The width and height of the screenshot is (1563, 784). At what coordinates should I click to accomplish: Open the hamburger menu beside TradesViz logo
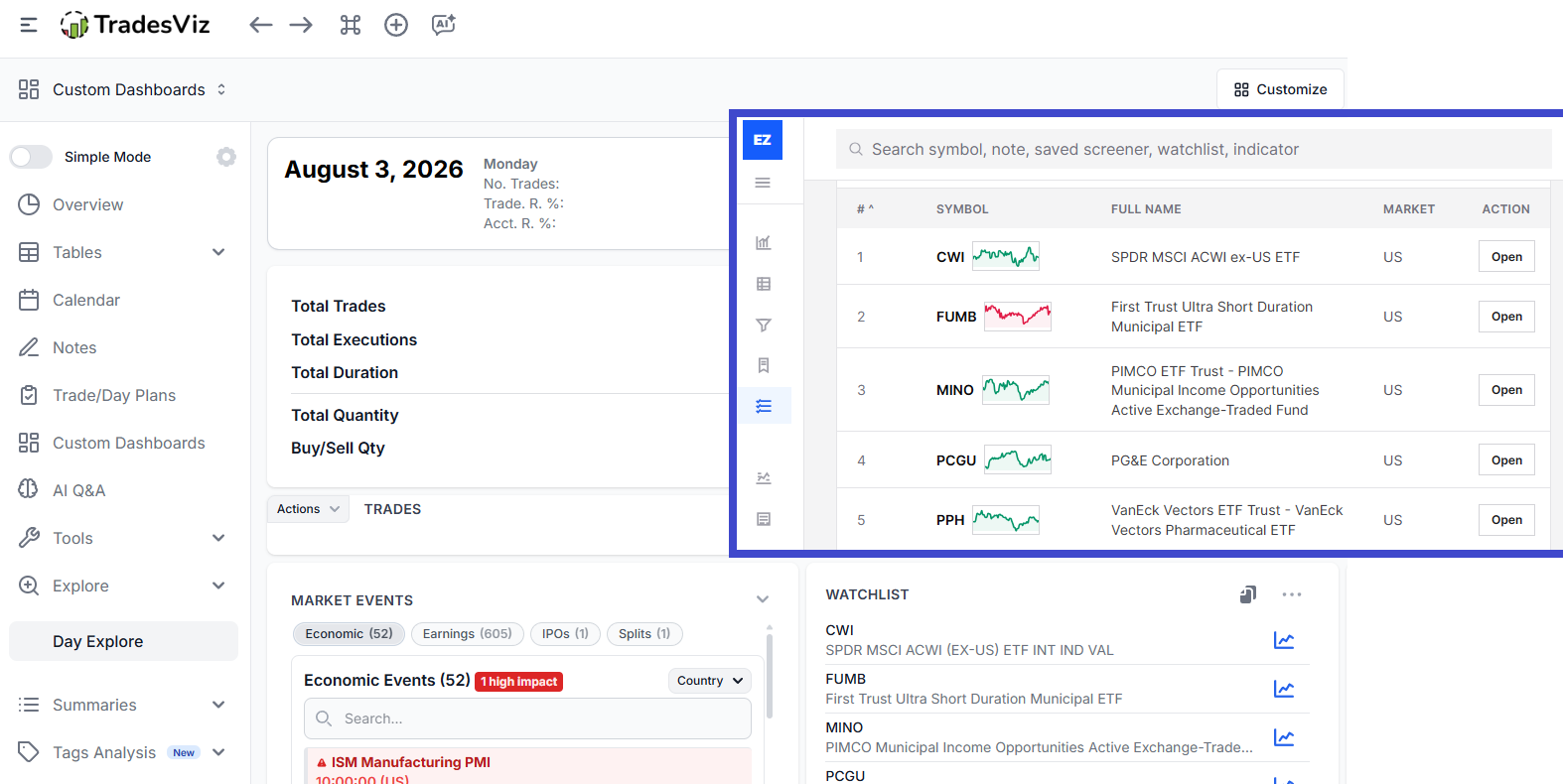29,25
